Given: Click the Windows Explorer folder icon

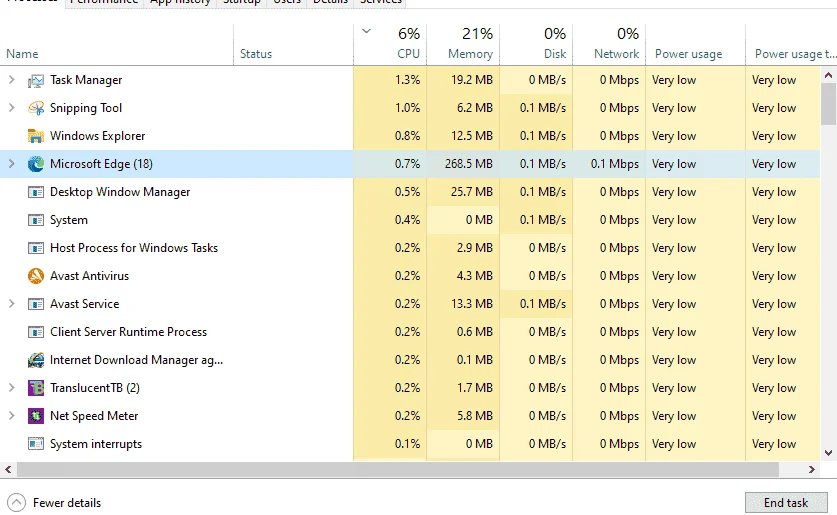Looking at the screenshot, I should click(36, 136).
